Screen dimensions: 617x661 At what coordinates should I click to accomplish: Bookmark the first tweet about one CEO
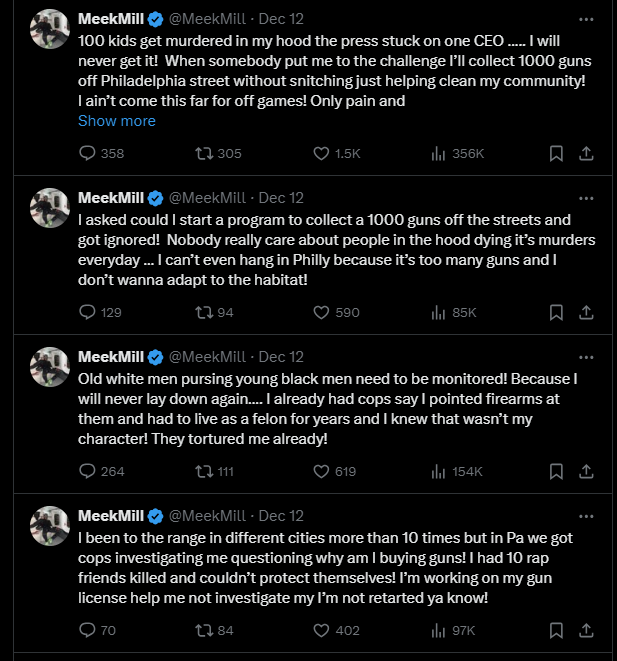coord(557,154)
